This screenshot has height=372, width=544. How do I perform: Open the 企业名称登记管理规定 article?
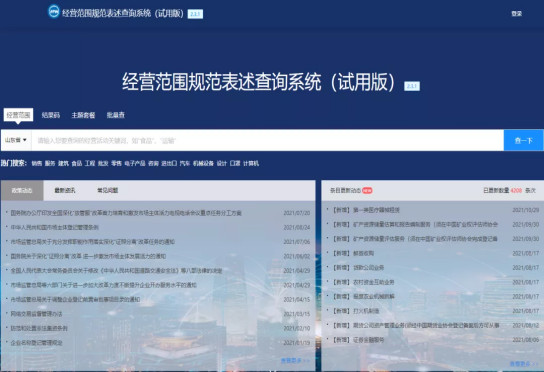36,343
